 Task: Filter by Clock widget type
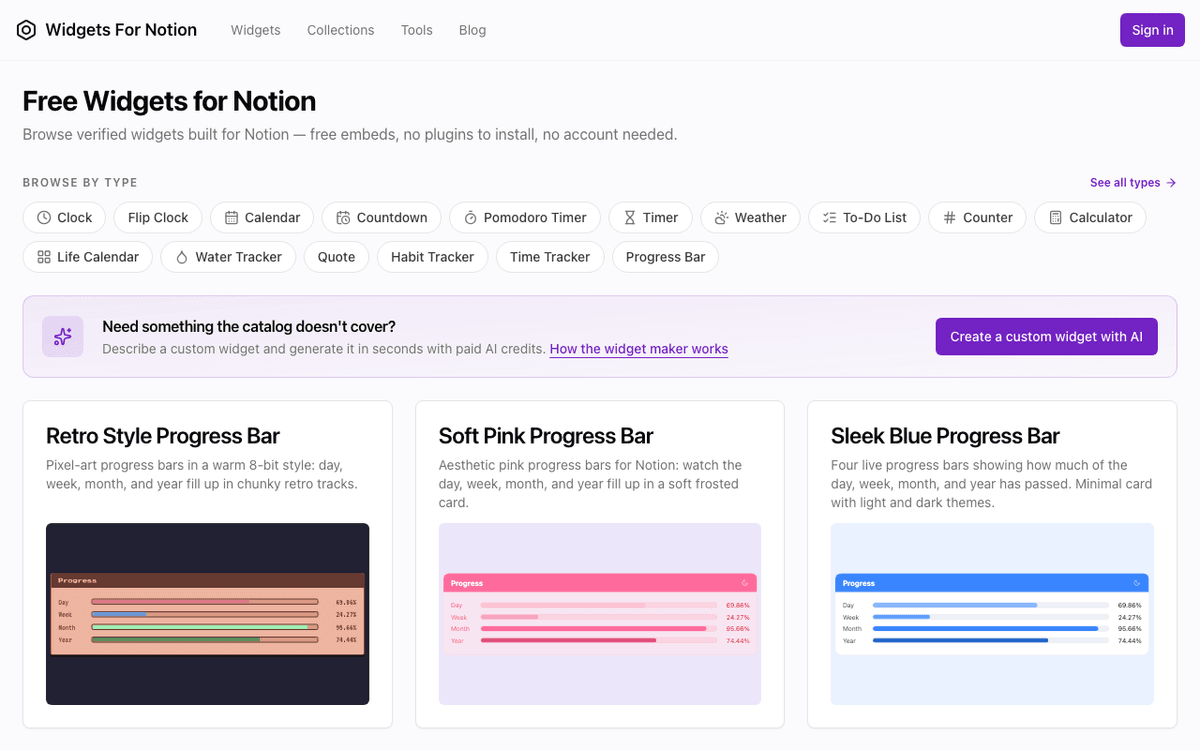[64, 218]
